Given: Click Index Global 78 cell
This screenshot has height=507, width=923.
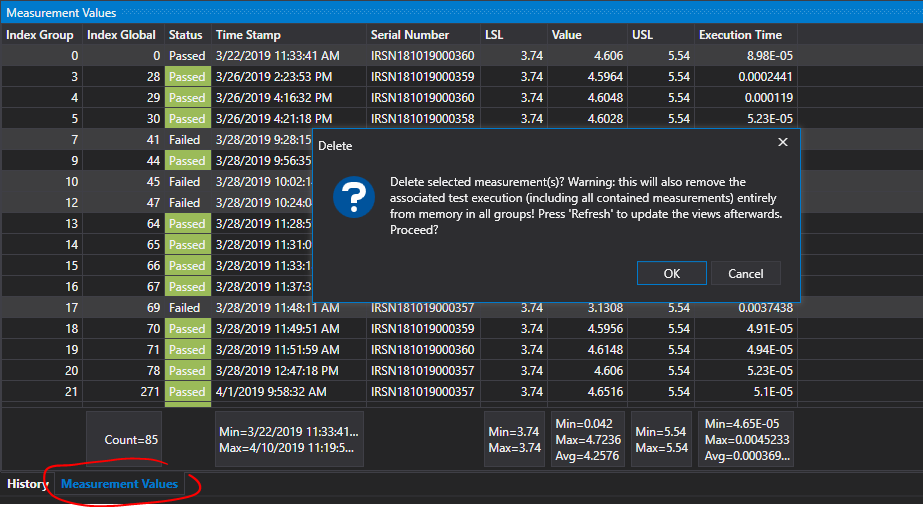Looking at the screenshot, I should click(x=124, y=370).
